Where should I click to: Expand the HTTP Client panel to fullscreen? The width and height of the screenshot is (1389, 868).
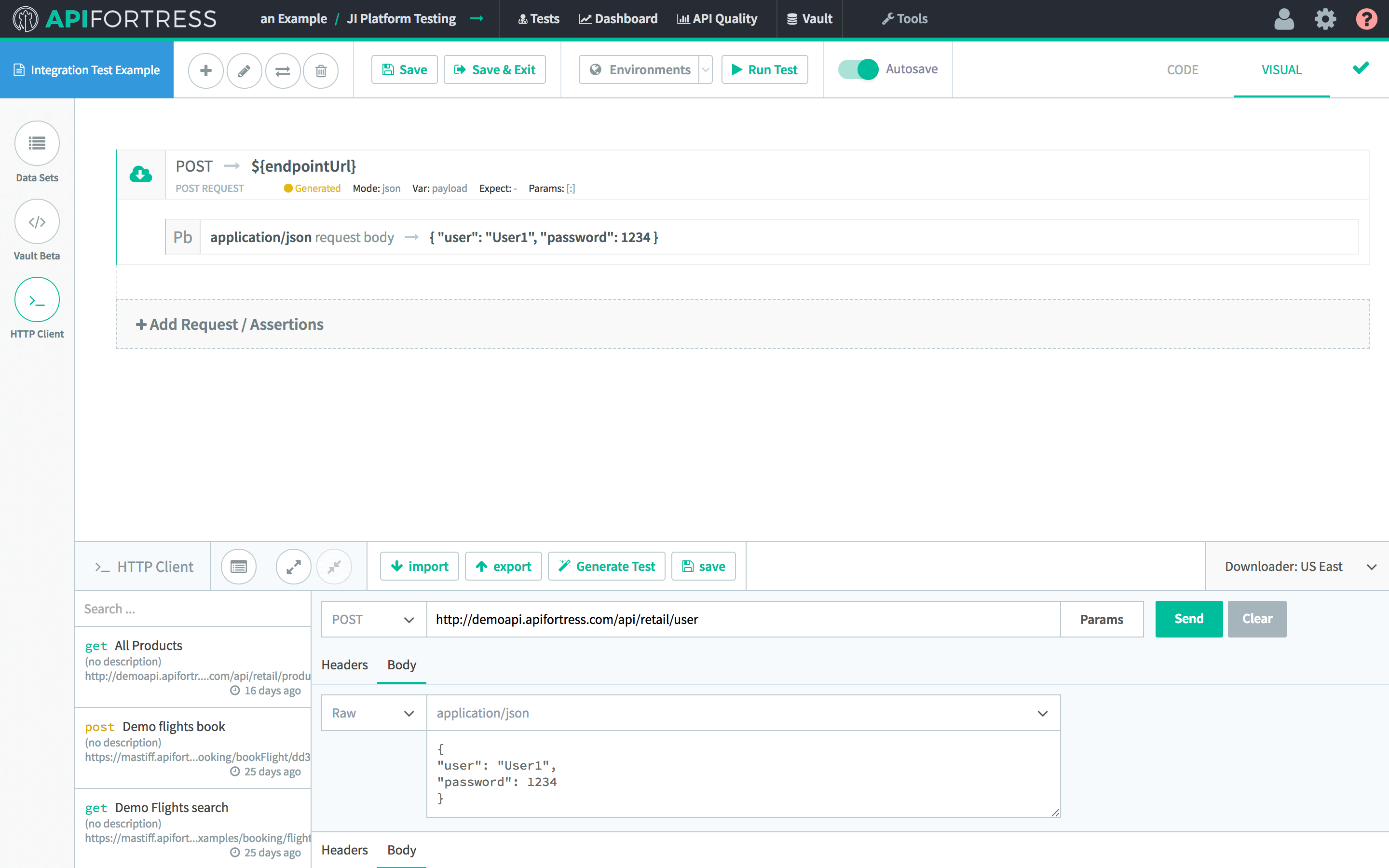tap(293, 567)
